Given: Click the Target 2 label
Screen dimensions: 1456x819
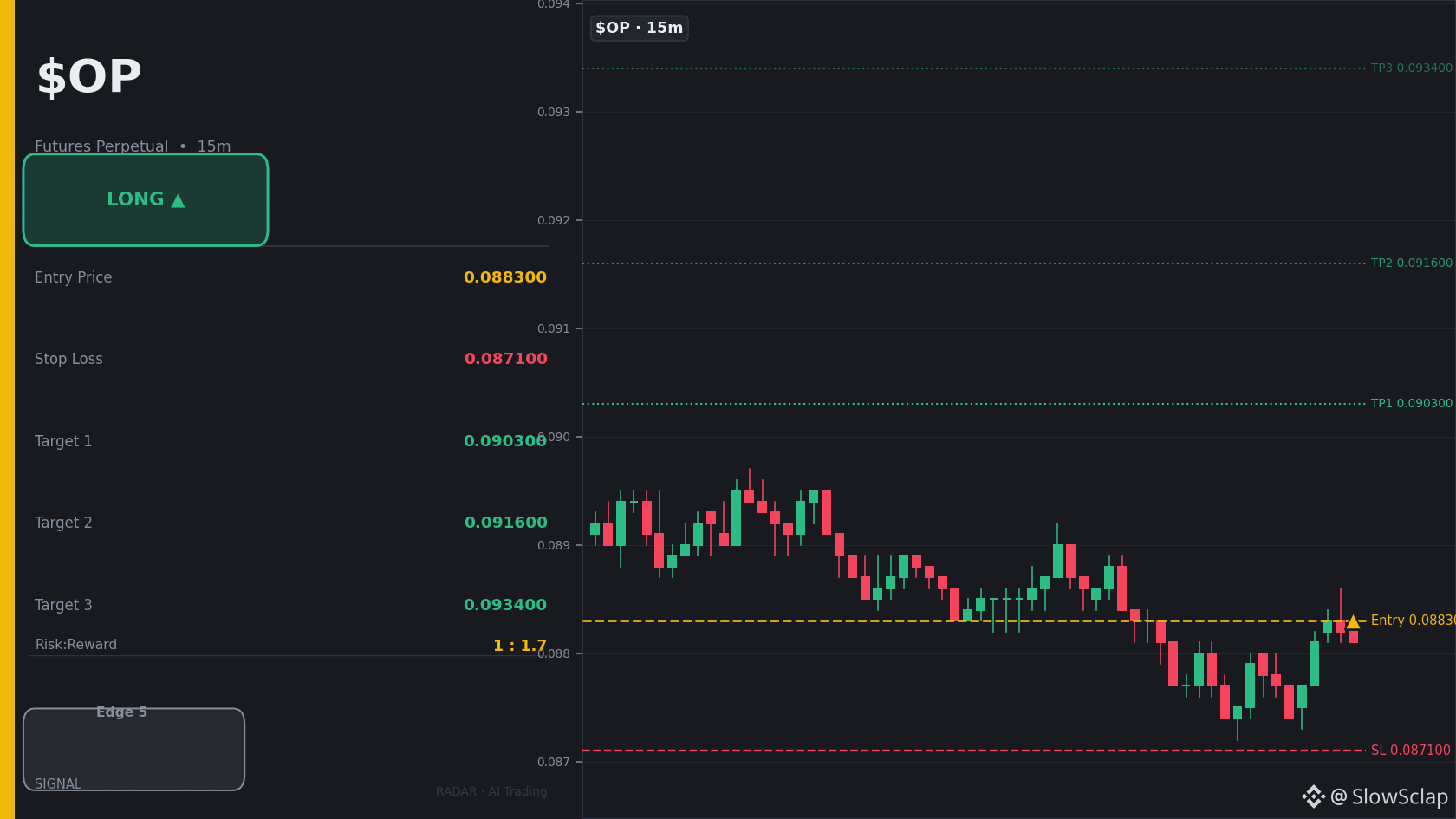Looking at the screenshot, I should [x=63, y=523].
